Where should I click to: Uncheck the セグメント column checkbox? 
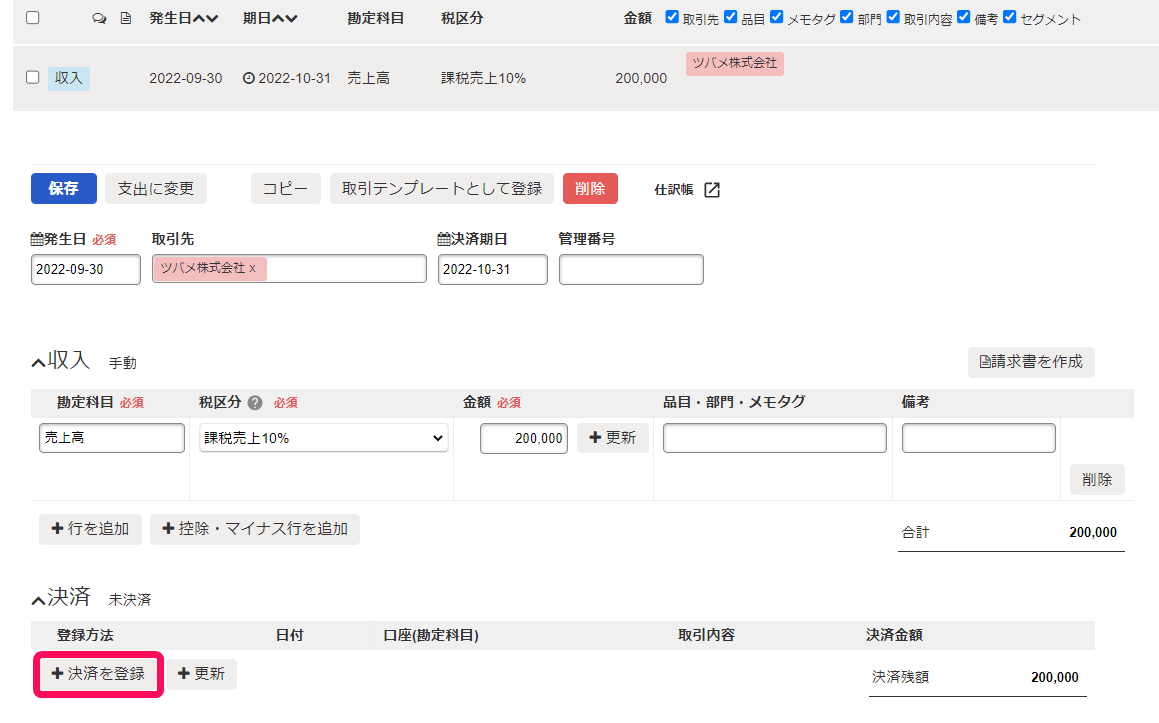click(1010, 17)
